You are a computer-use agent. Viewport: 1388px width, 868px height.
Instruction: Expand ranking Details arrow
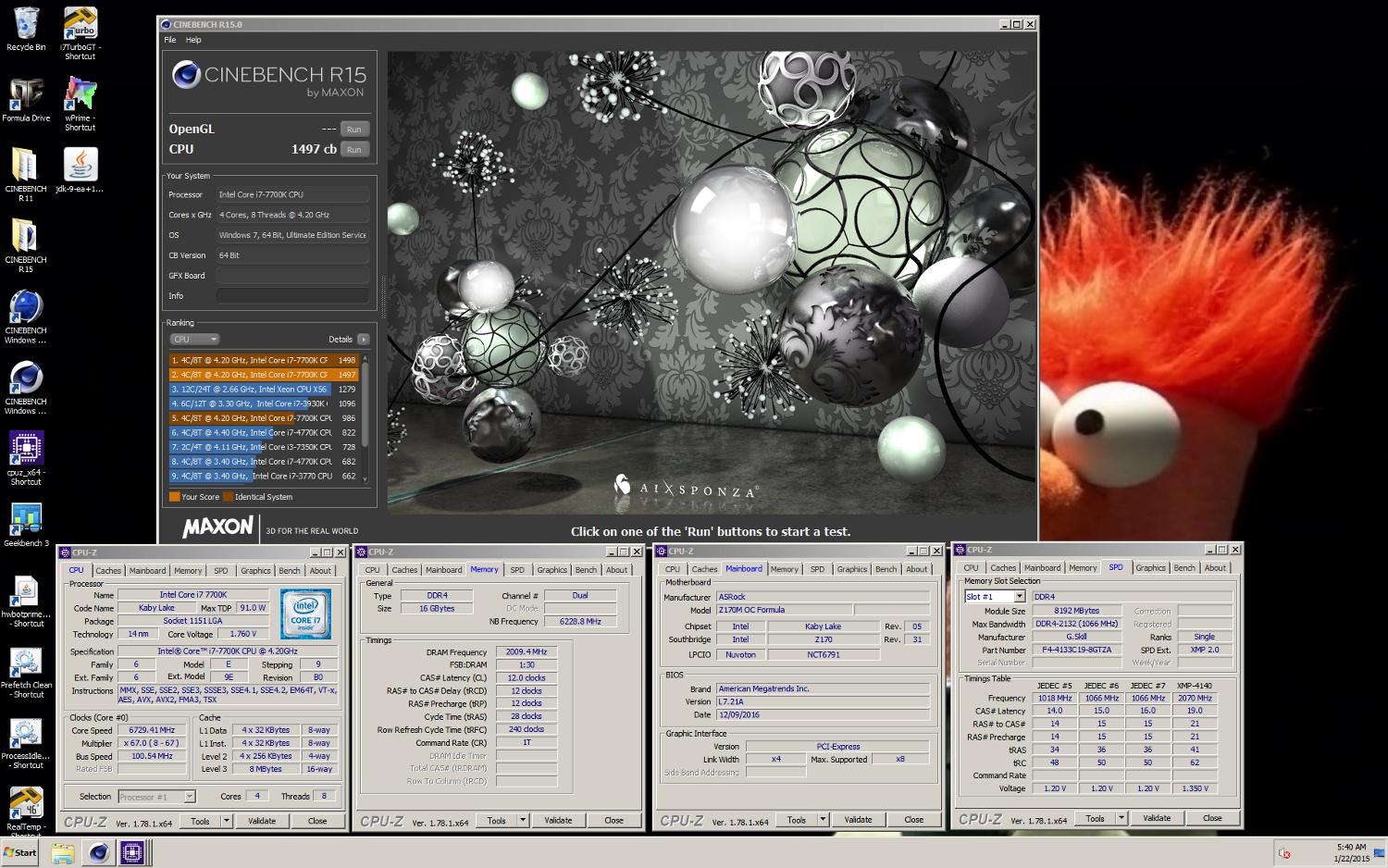click(364, 340)
